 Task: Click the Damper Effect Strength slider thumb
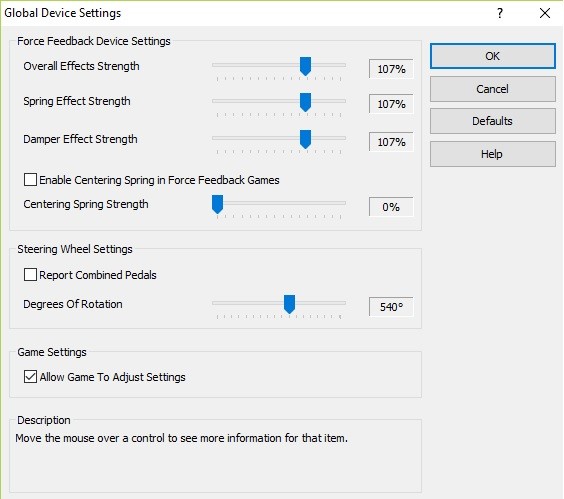coord(305,139)
